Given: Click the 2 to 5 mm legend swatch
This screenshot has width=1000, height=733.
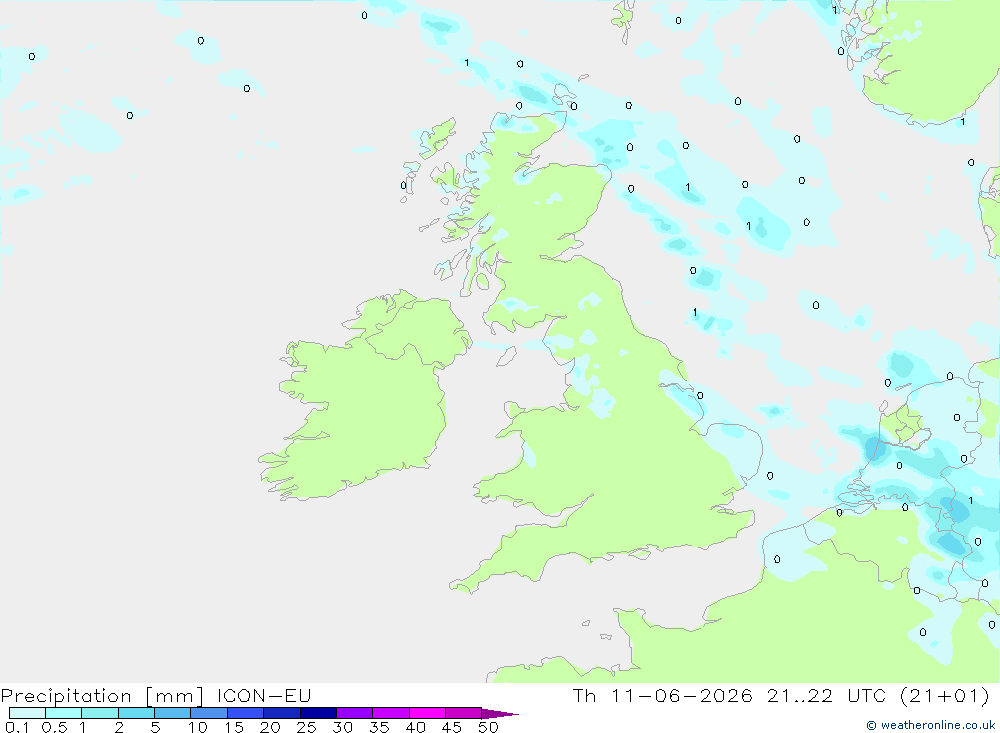Looking at the screenshot, I should coord(136,713).
